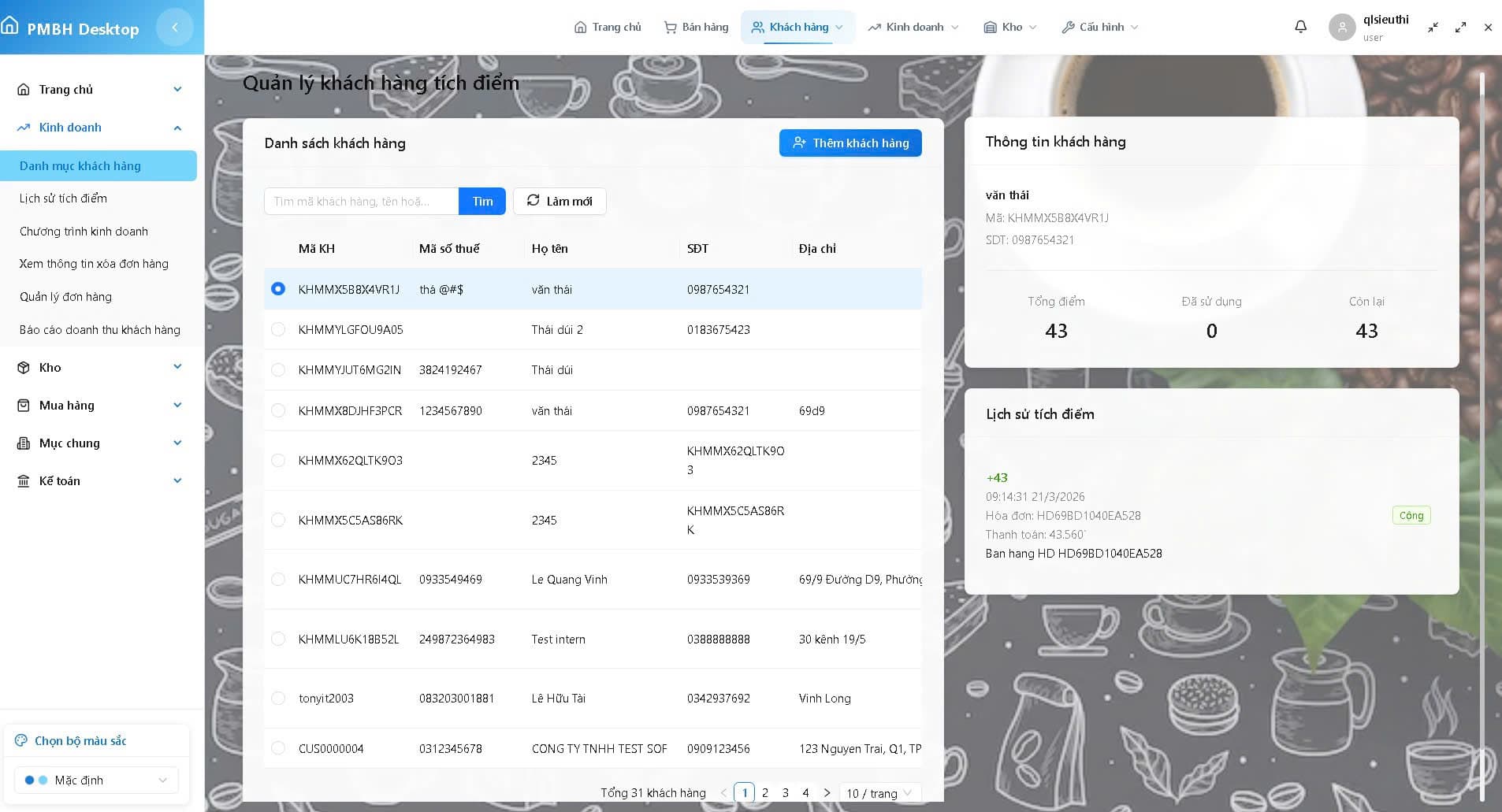Open notifications via the bell icon
This screenshot has height=812, width=1502.
(x=1299, y=26)
